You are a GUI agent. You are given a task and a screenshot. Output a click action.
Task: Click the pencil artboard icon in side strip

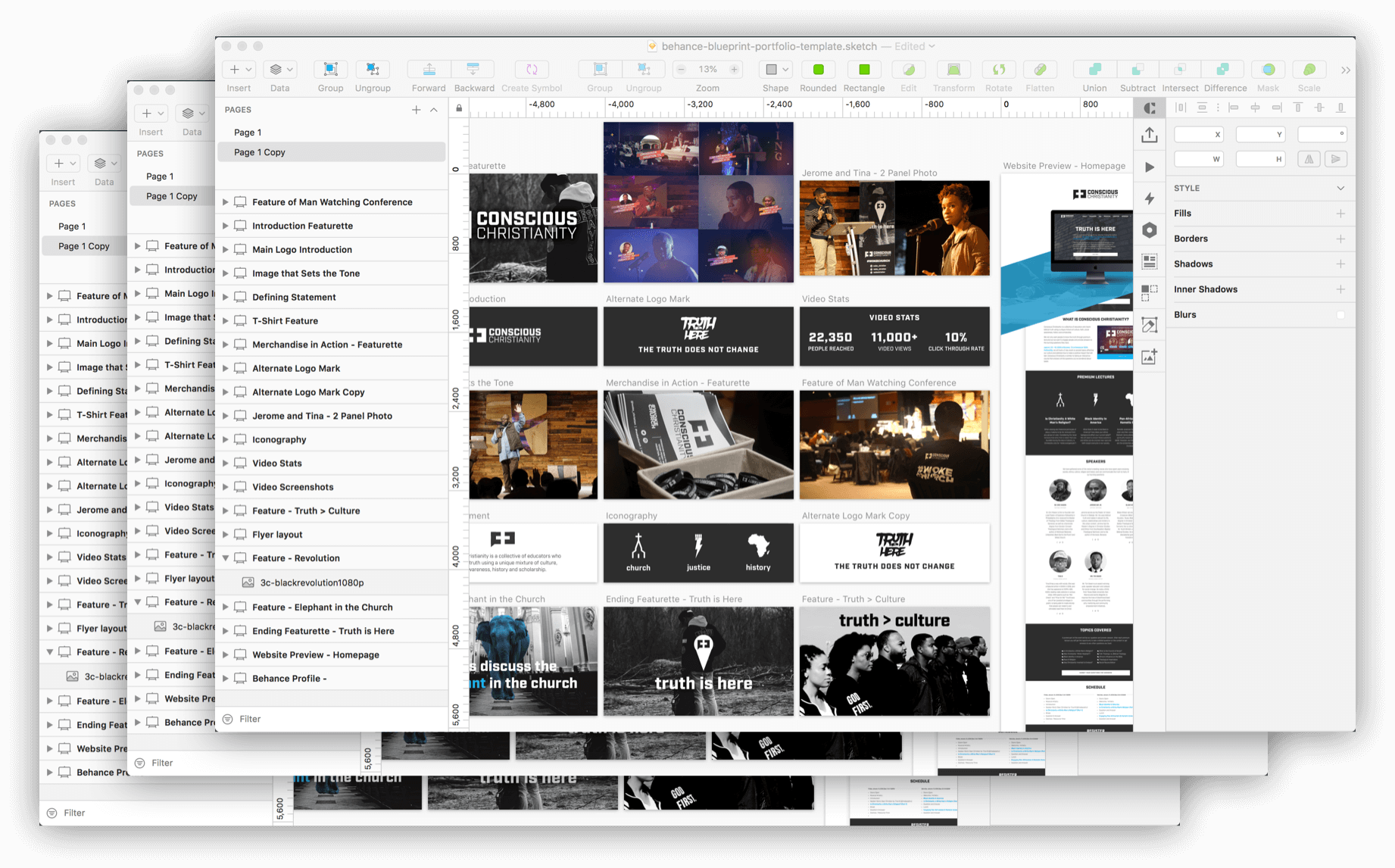1150,325
